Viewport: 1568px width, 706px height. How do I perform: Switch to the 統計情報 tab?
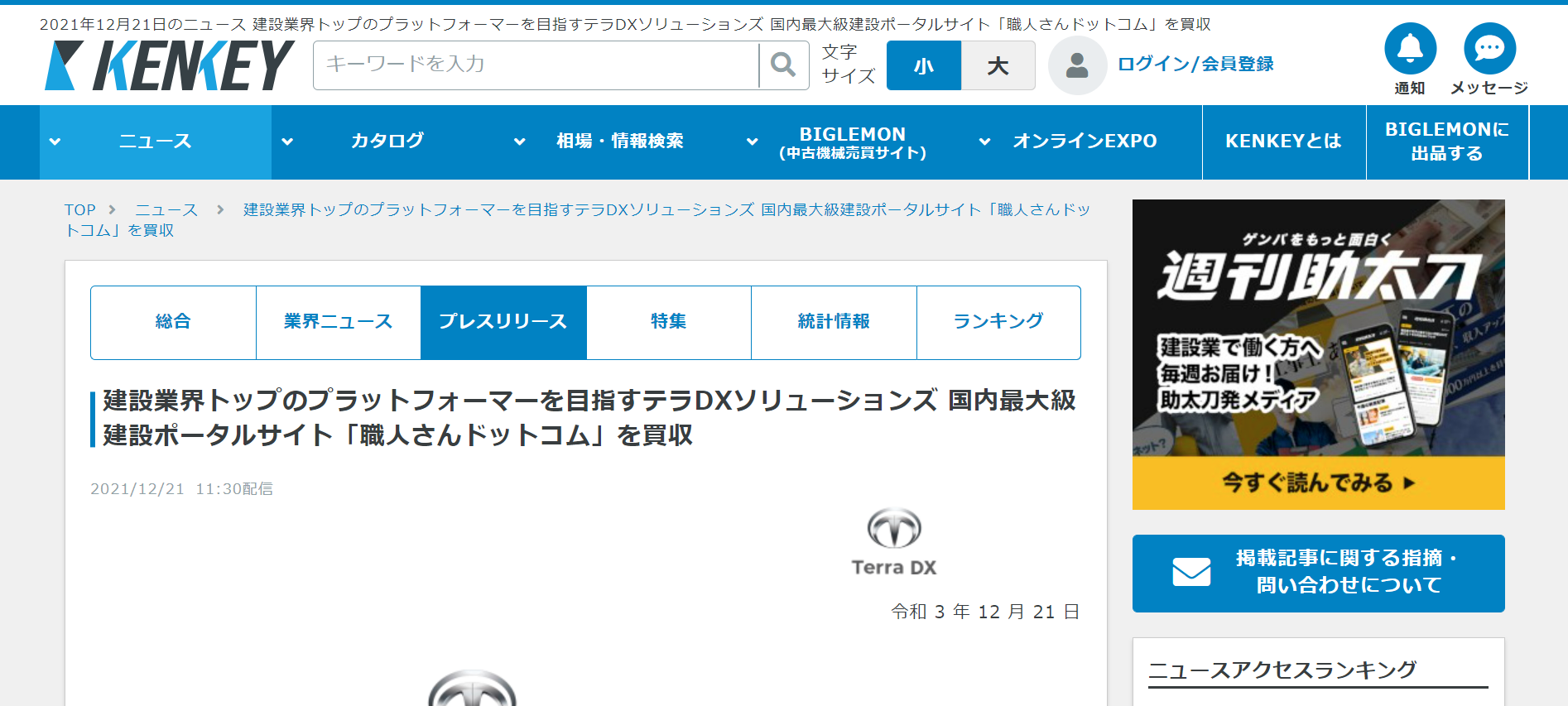tap(834, 322)
